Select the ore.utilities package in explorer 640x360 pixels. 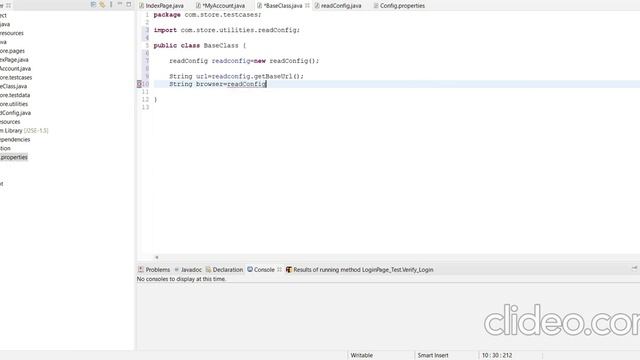point(14,104)
